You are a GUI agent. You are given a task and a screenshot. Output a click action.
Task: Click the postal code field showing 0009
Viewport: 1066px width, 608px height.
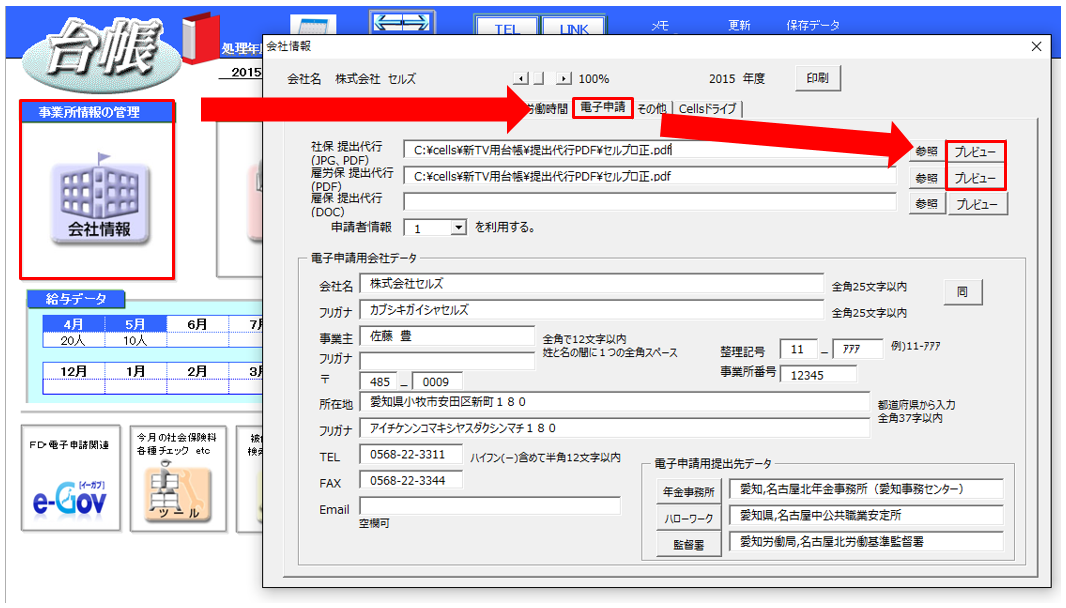pyautogui.click(x=437, y=382)
